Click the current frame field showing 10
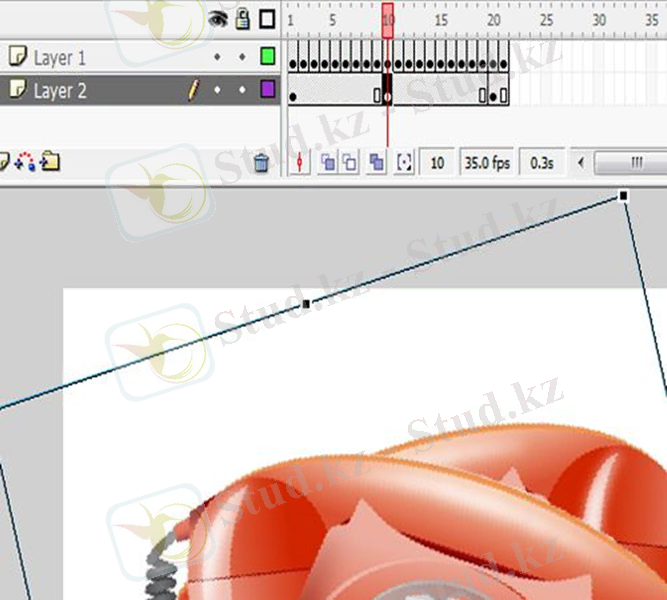The image size is (667, 600). point(437,163)
